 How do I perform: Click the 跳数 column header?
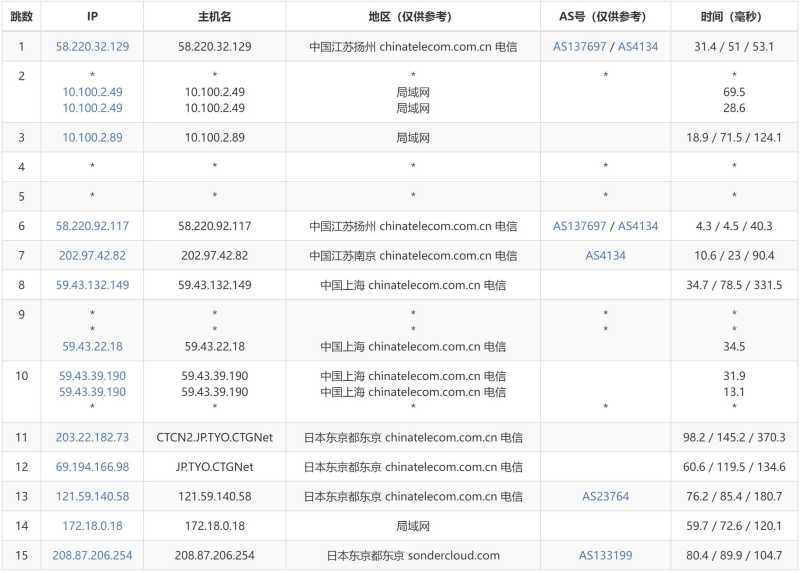[x=21, y=17]
